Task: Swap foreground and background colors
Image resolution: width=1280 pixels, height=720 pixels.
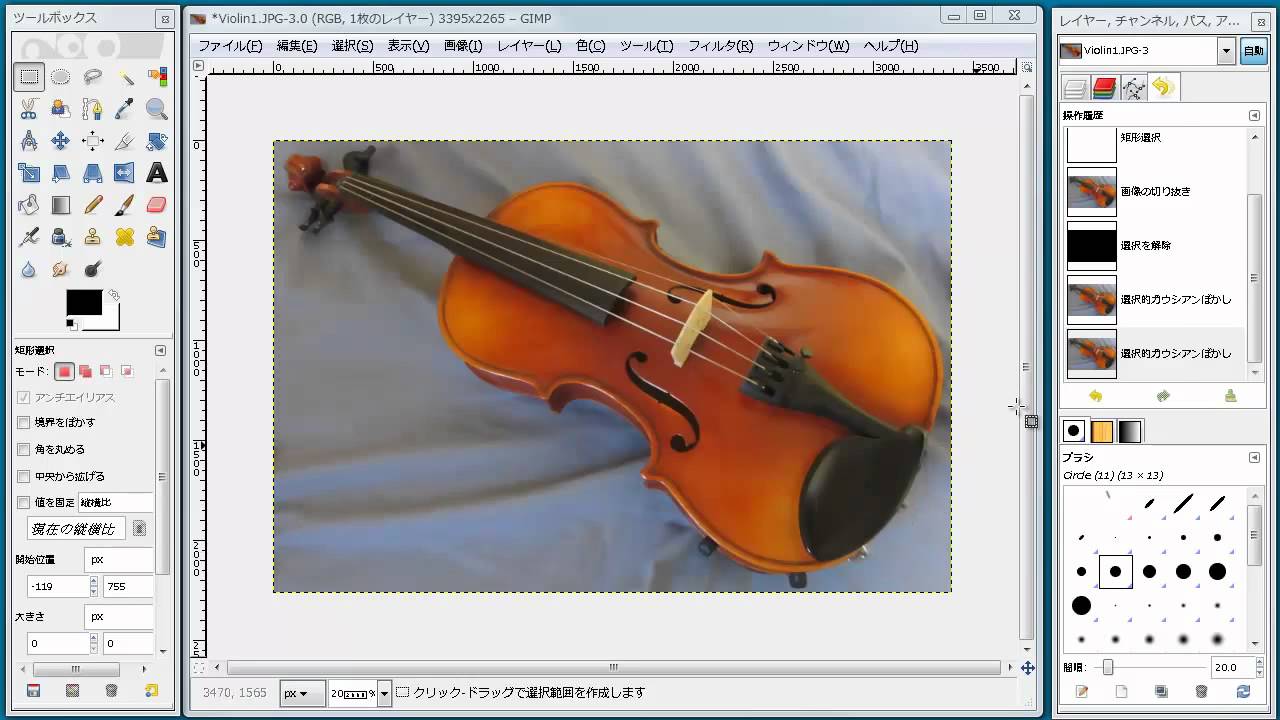Action: (x=114, y=295)
